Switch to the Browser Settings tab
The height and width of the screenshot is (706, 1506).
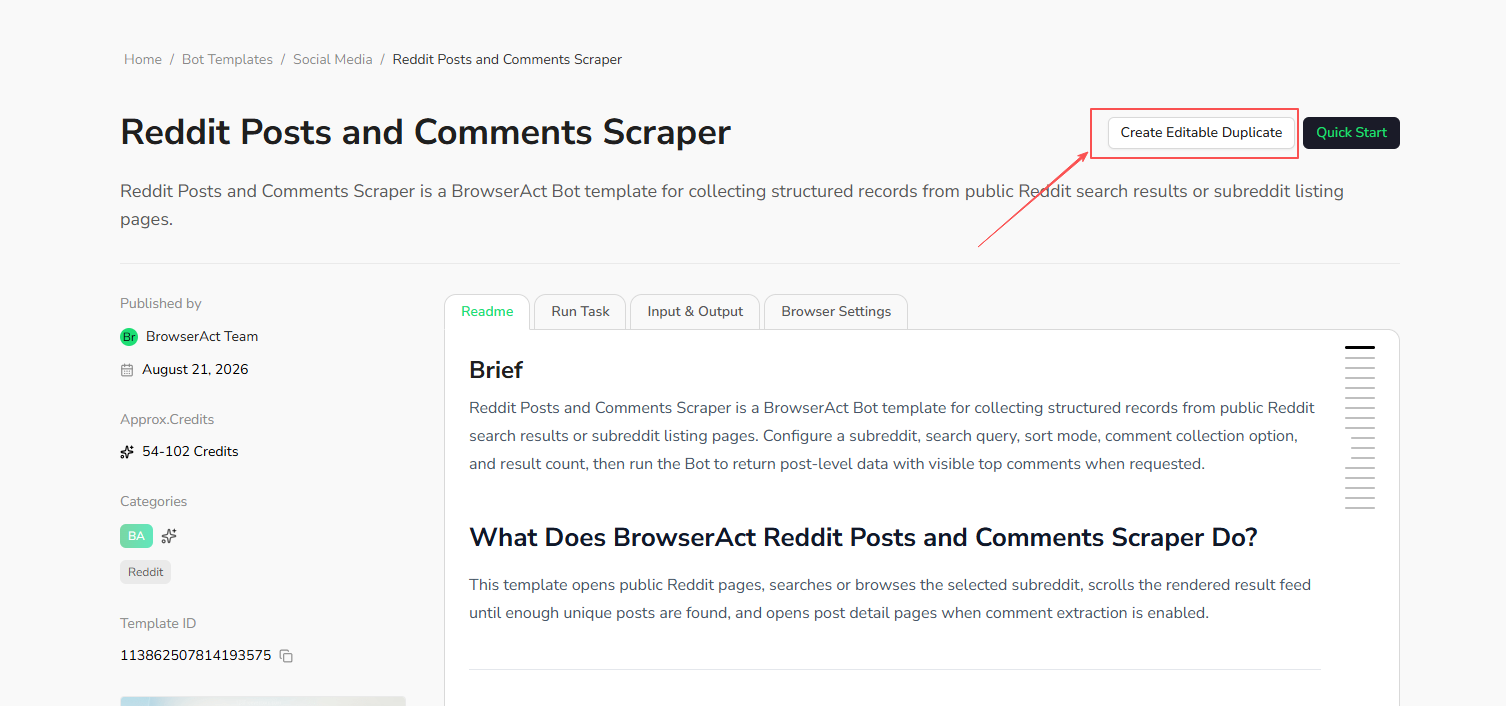tap(836, 312)
